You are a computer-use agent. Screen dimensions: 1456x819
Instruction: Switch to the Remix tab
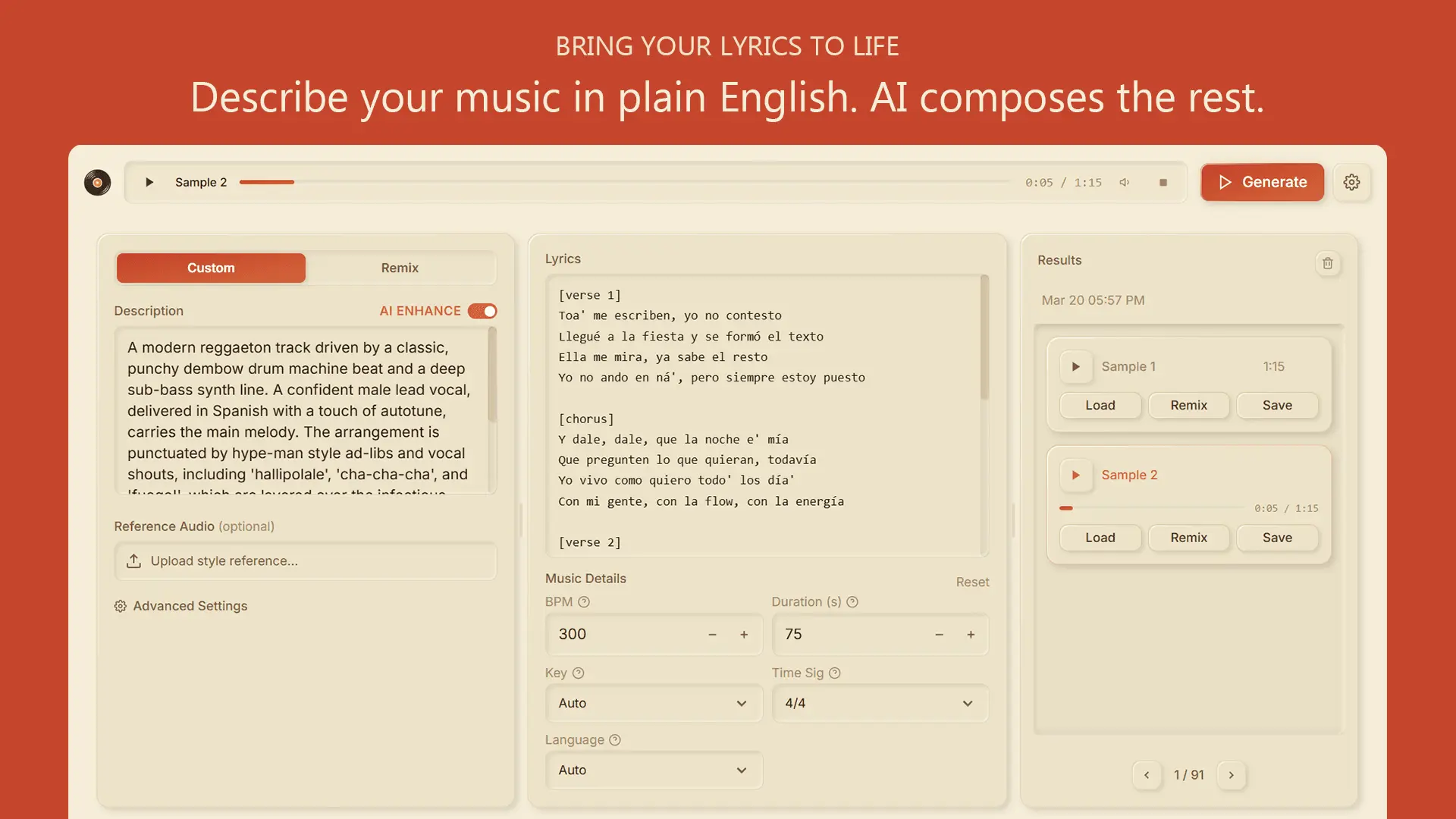click(x=400, y=268)
